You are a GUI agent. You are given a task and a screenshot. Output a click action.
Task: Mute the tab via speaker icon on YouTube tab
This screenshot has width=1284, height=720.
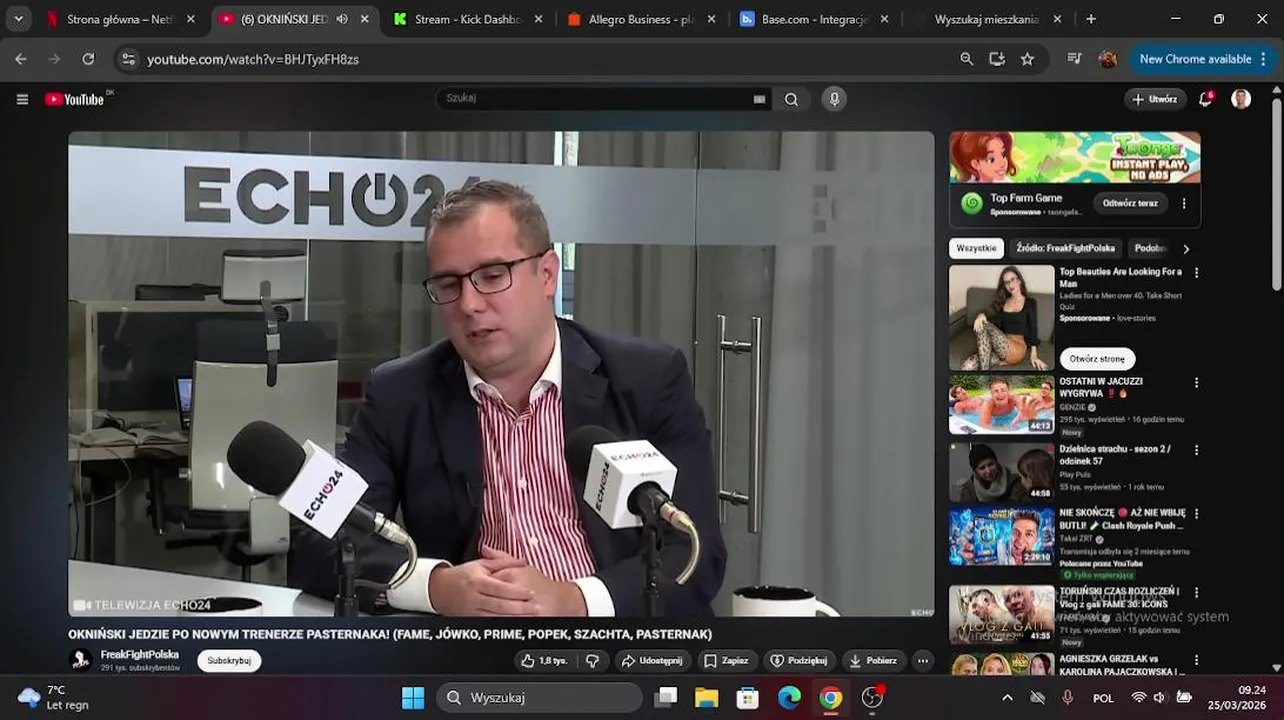pos(342,19)
